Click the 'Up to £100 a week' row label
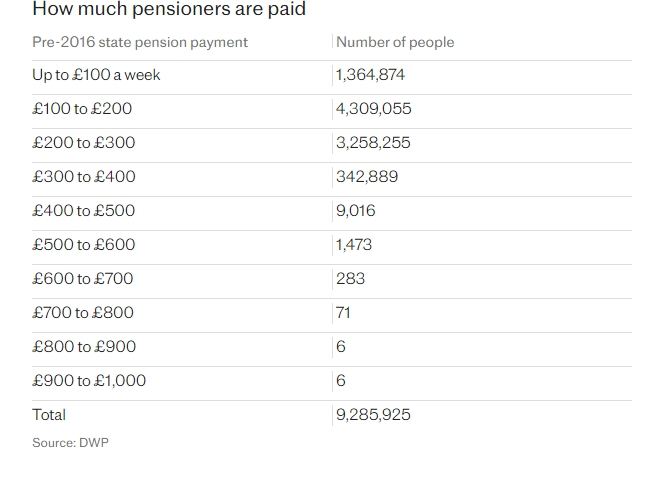Viewport: 669px width, 484px height. [96, 75]
